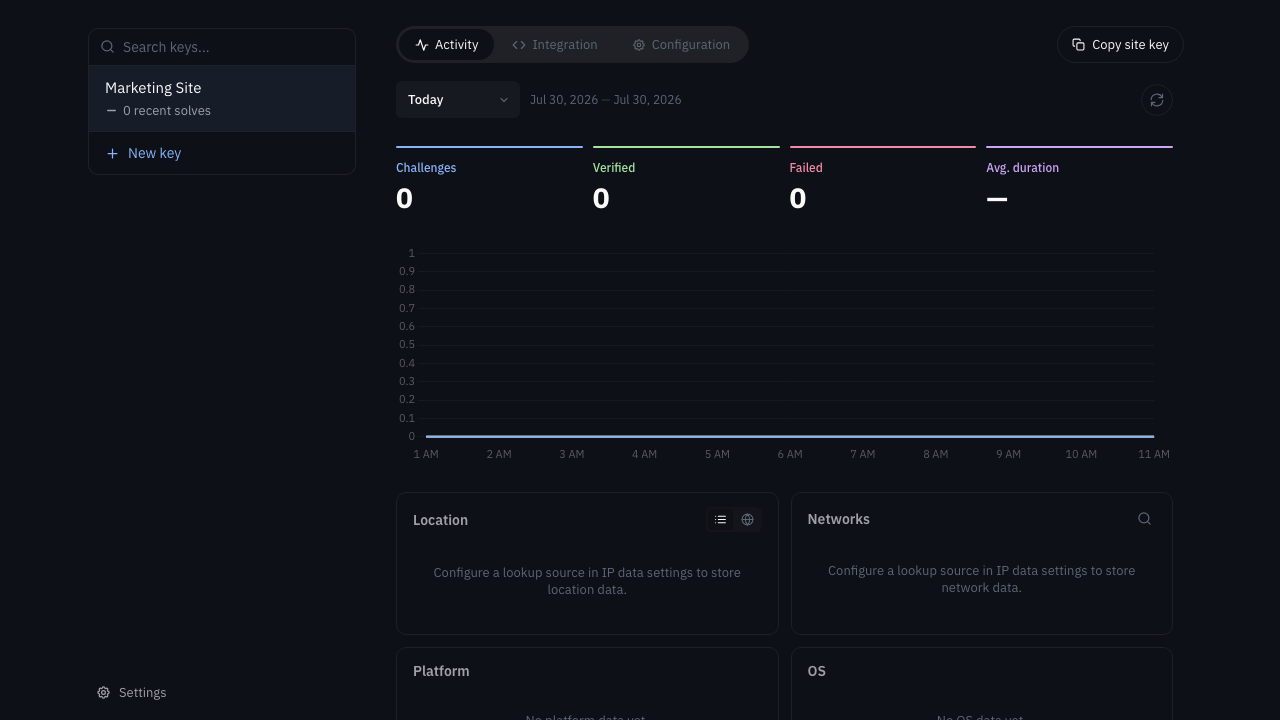
Task: Click the search magnifier icon in keys box
Action: pyautogui.click(x=107, y=47)
